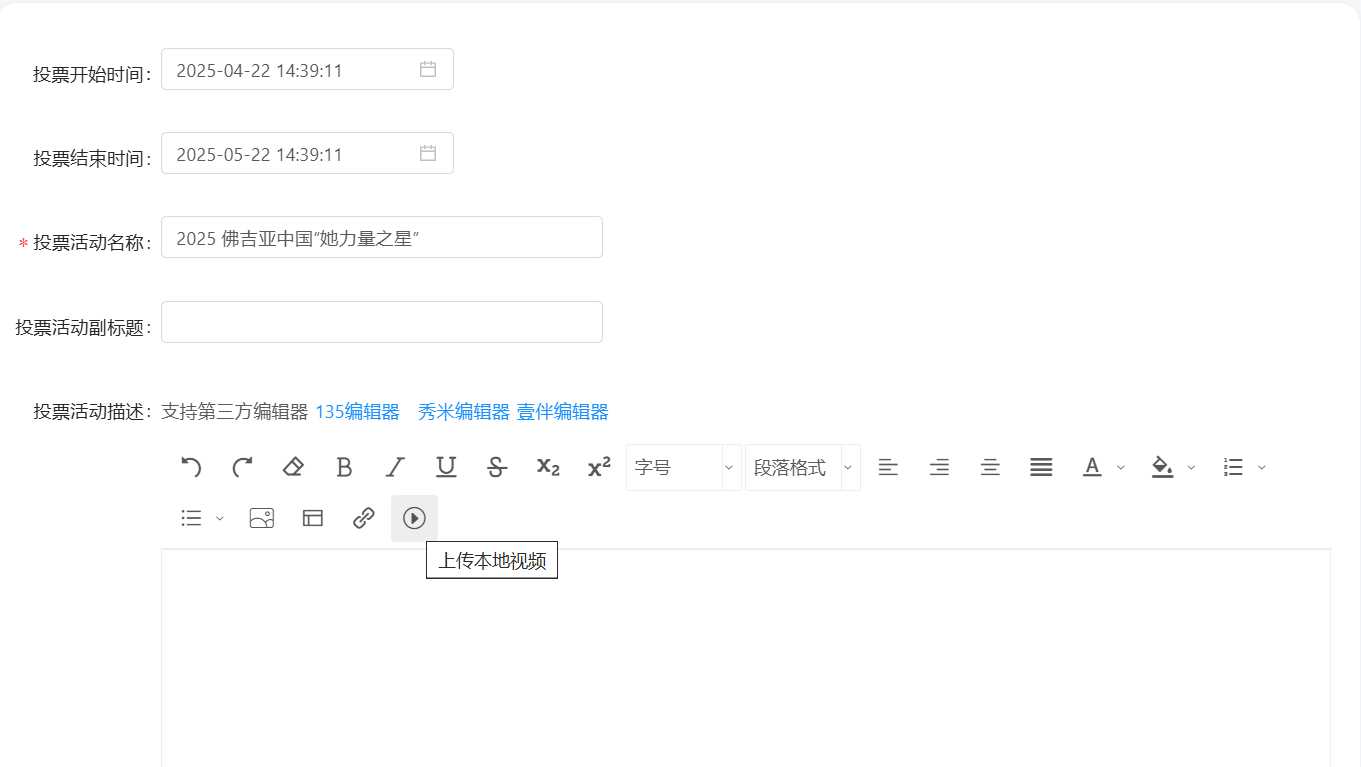Click the 投票活动副标题 input field

382,322
